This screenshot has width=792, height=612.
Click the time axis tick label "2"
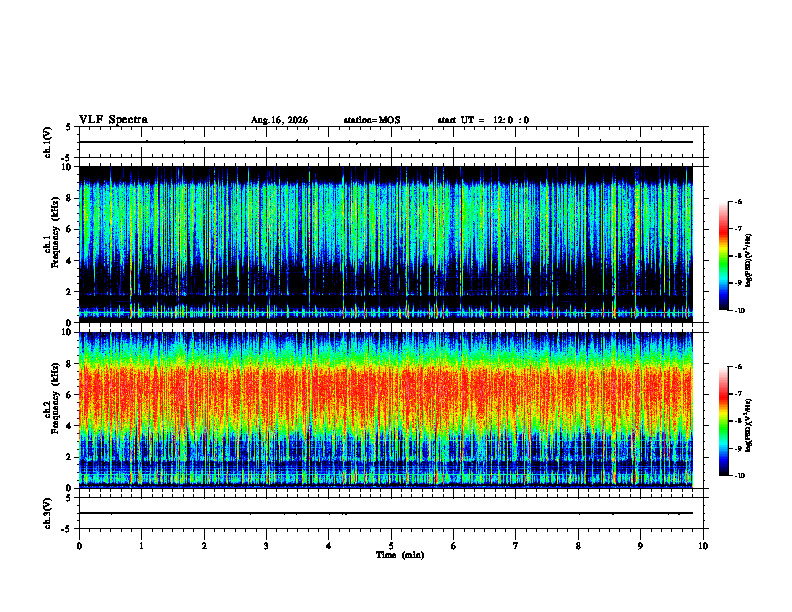click(204, 546)
